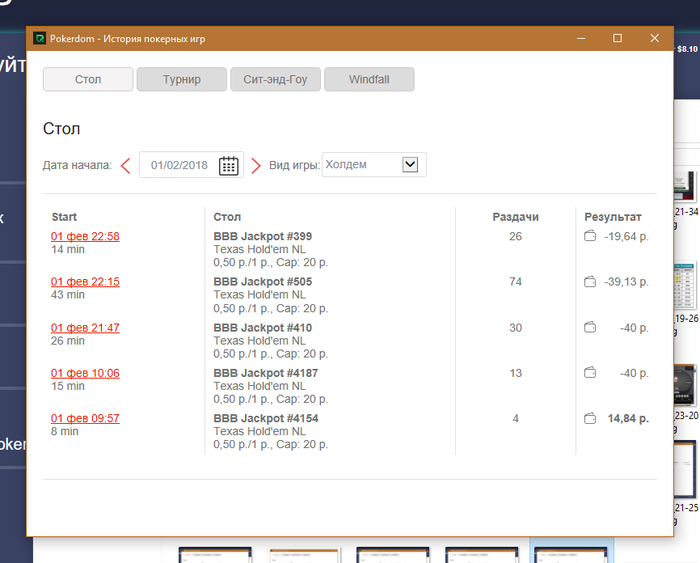The height and width of the screenshot is (563, 700).
Task: Open session link 01 фев 22:58
Action: [x=85, y=236]
